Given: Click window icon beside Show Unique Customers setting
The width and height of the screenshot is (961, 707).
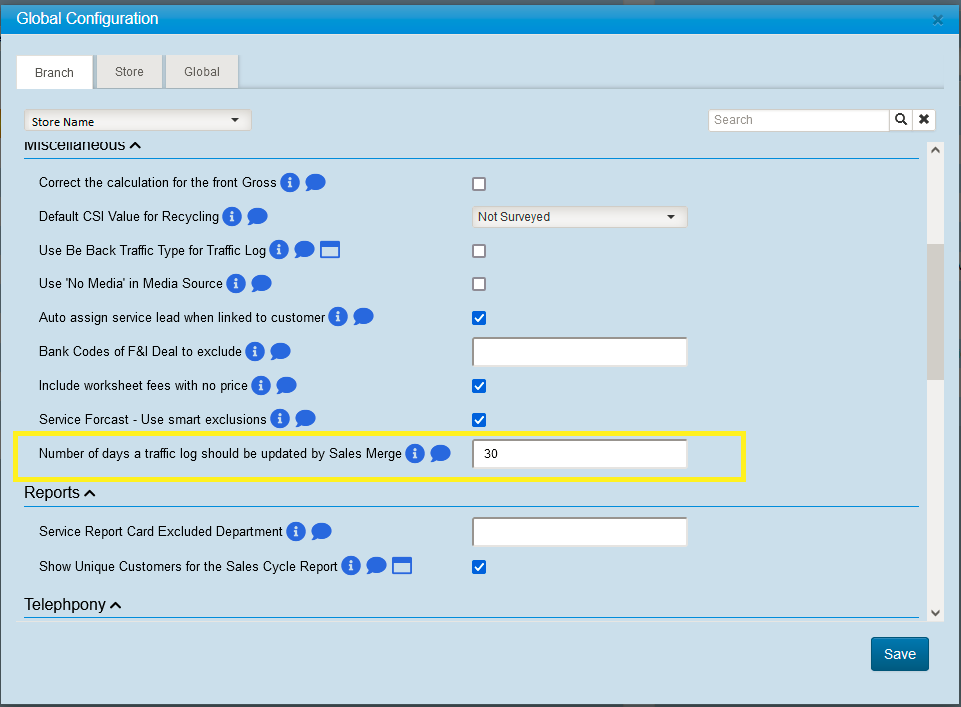Looking at the screenshot, I should [x=402, y=566].
